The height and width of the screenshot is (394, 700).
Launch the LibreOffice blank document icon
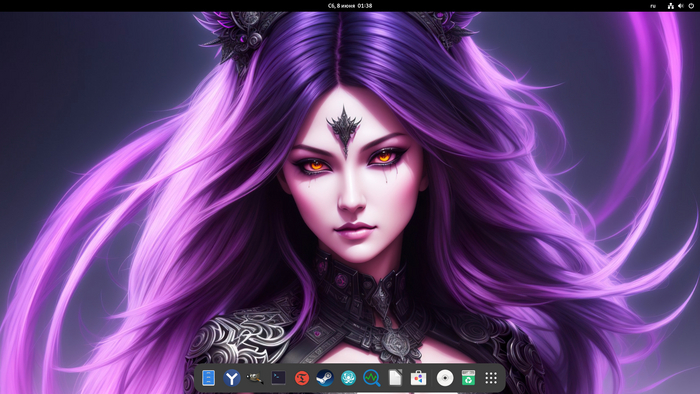coord(395,378)
